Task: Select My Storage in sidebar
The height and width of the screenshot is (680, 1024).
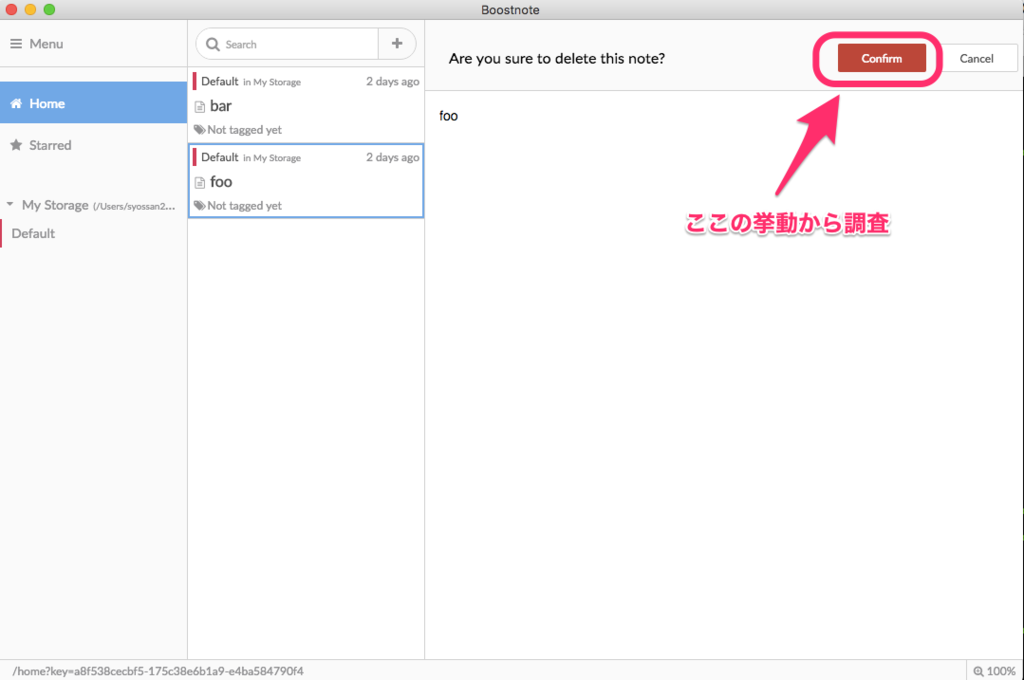Action: tap(55, 205)
